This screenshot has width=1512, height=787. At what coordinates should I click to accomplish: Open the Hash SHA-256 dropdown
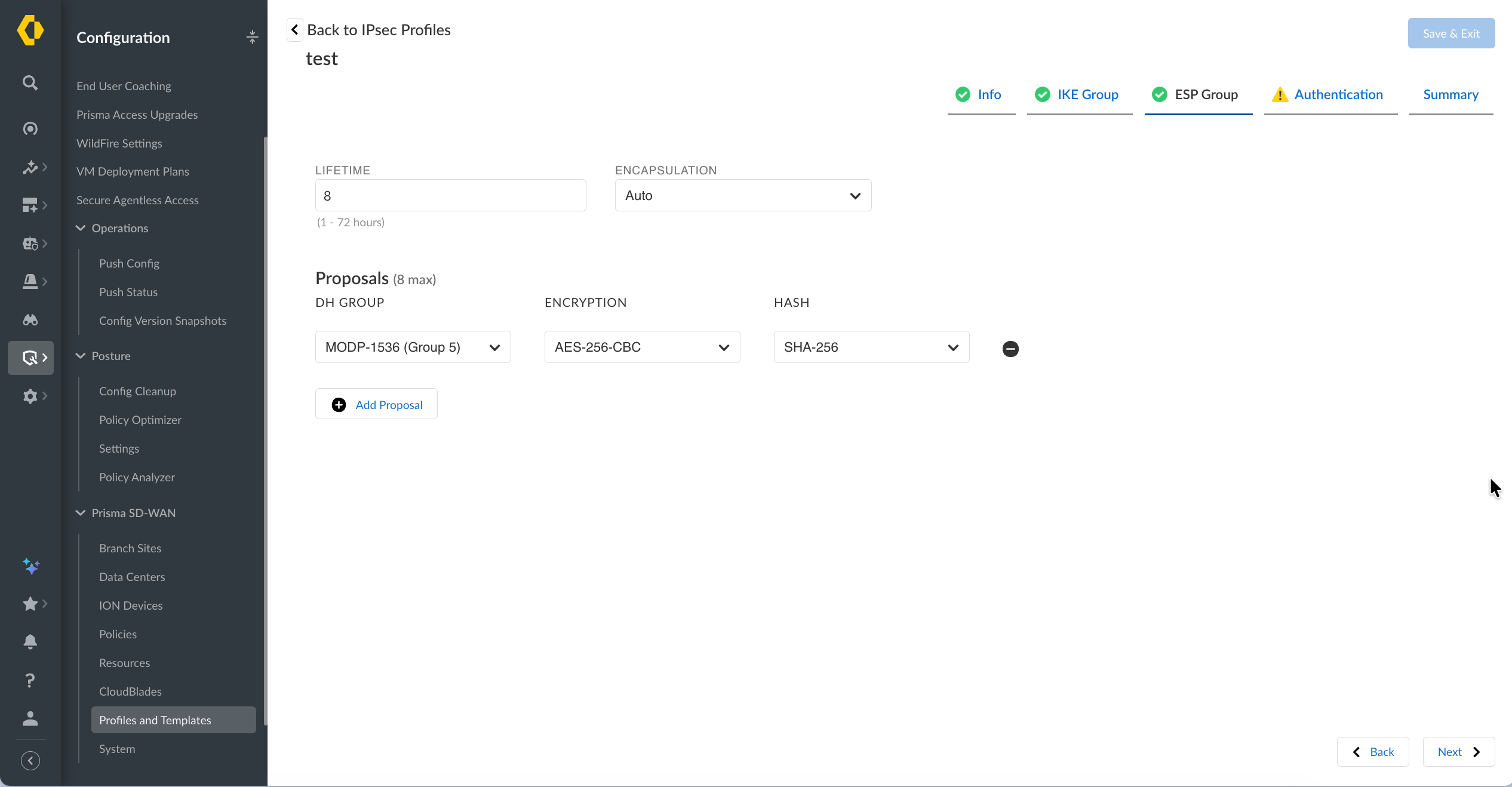871,347
